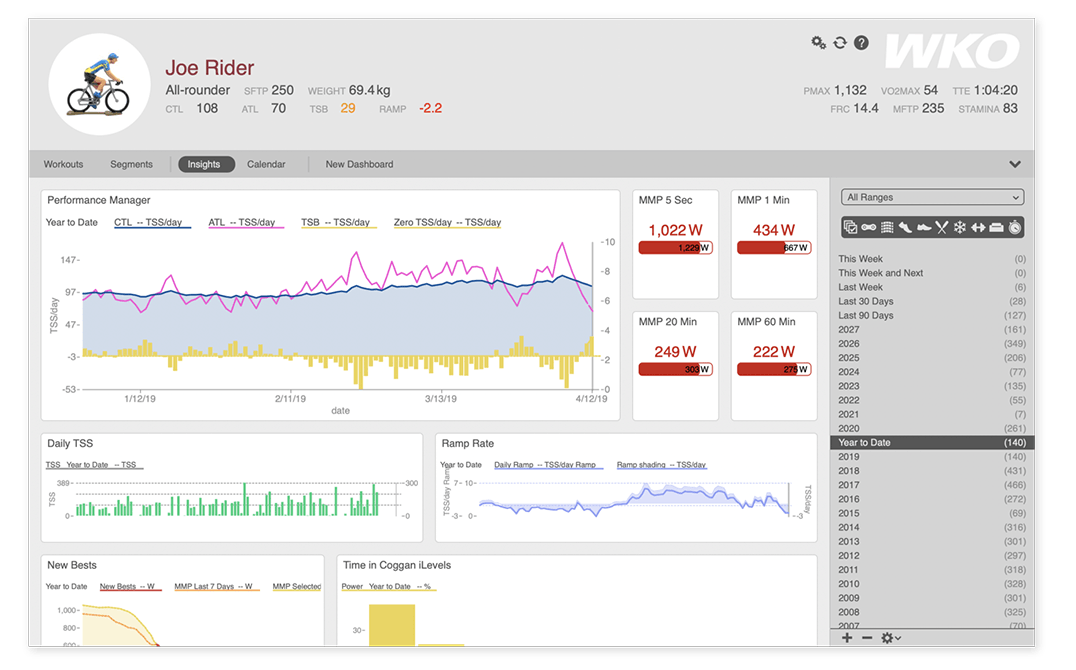
Task: Toggle the select-all checkboxes filter icon
Action: pyautogui.click(x=850, y=227)
